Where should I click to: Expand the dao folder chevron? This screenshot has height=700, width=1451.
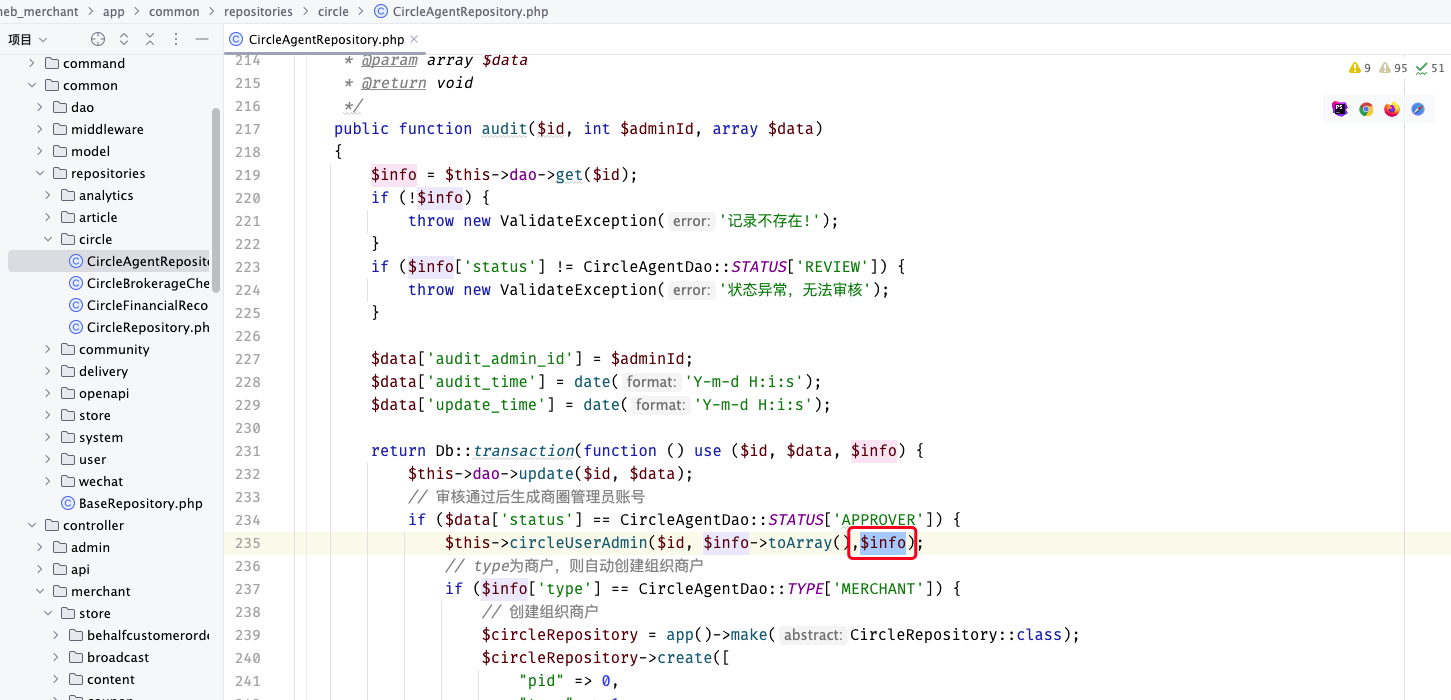point(40,107)
